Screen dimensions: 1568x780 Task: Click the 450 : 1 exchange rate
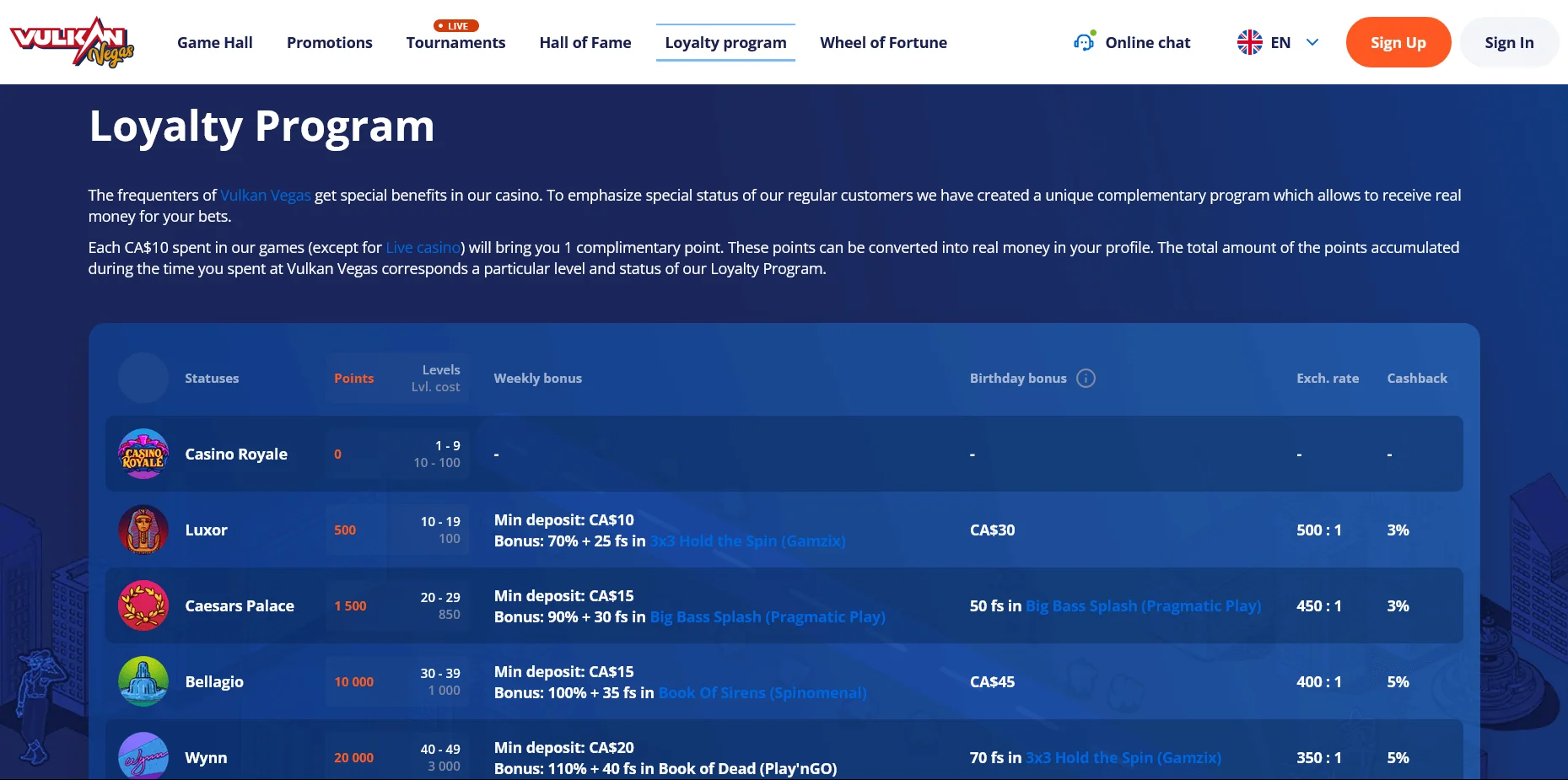pos(1319,606)
